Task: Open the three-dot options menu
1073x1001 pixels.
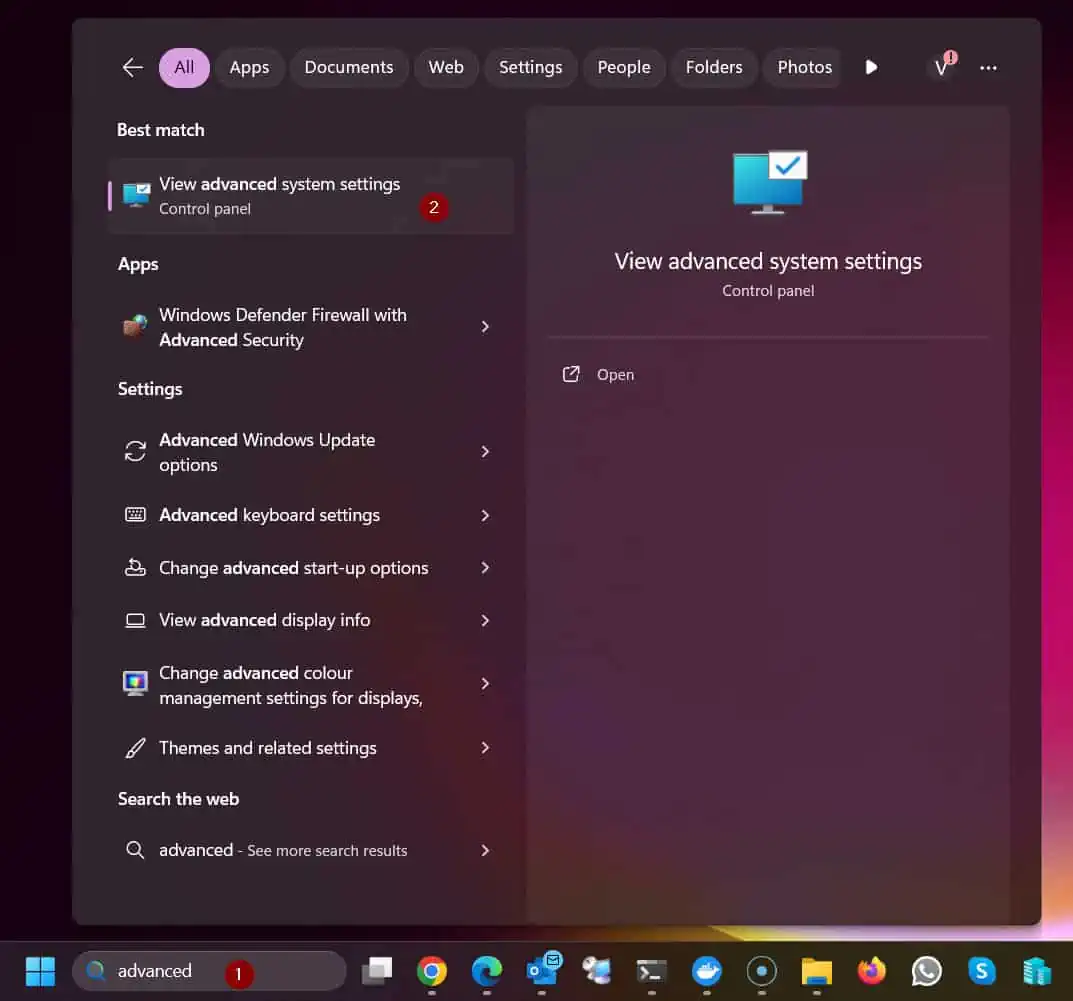Action: [987, 68]
